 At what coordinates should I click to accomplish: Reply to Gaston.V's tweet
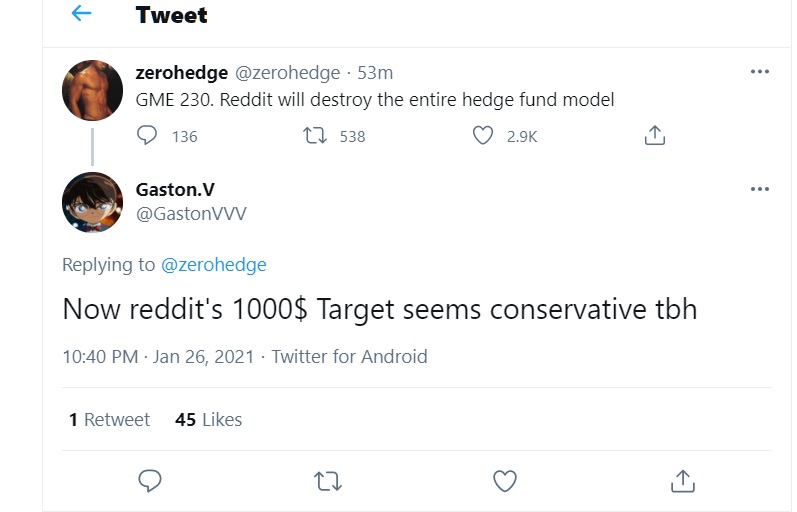click(x=149, y=481)
